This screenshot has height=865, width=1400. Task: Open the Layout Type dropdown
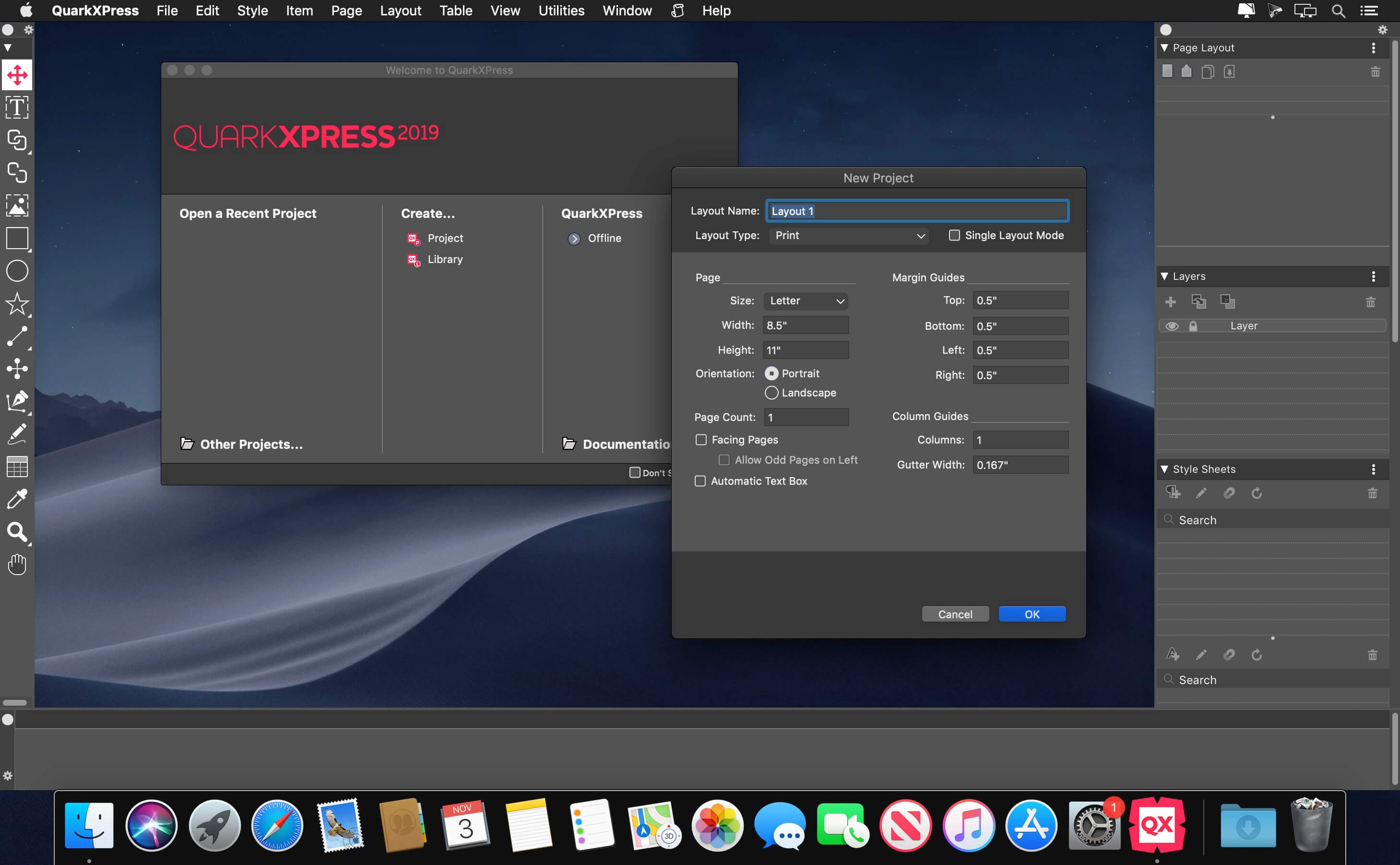click(x=848, y=236)
